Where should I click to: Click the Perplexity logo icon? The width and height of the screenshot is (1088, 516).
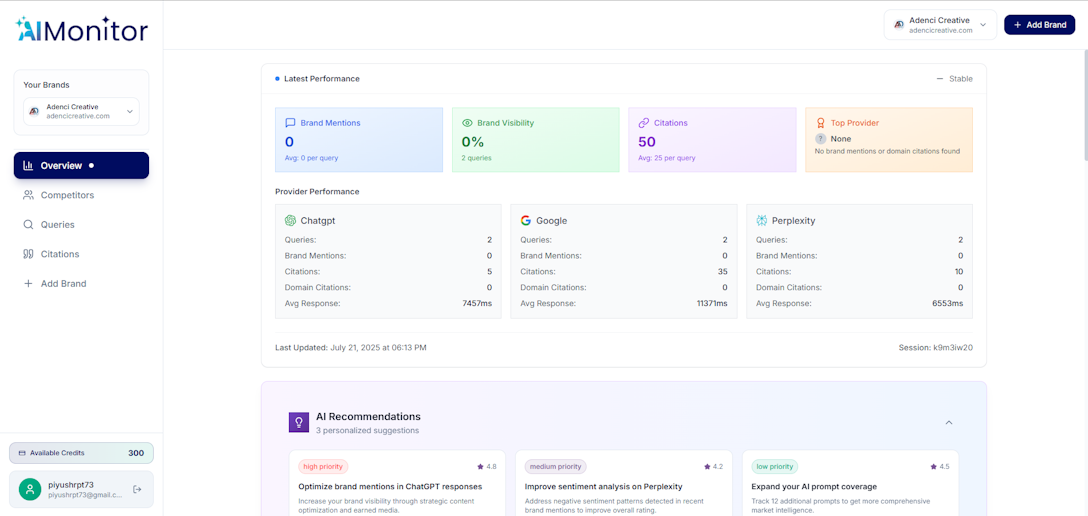[762, 221]
